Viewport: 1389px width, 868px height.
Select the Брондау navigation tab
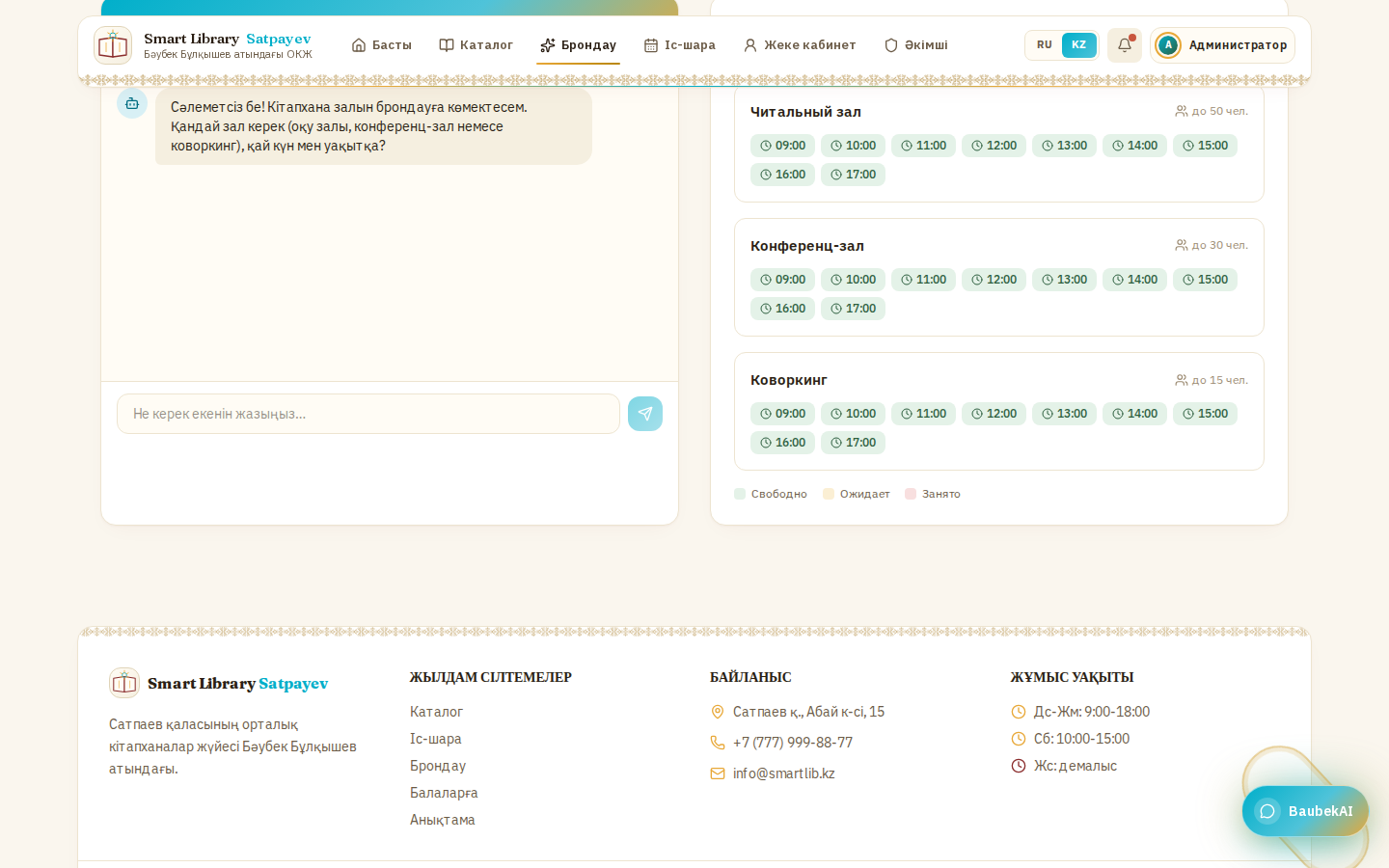point(579,45)
